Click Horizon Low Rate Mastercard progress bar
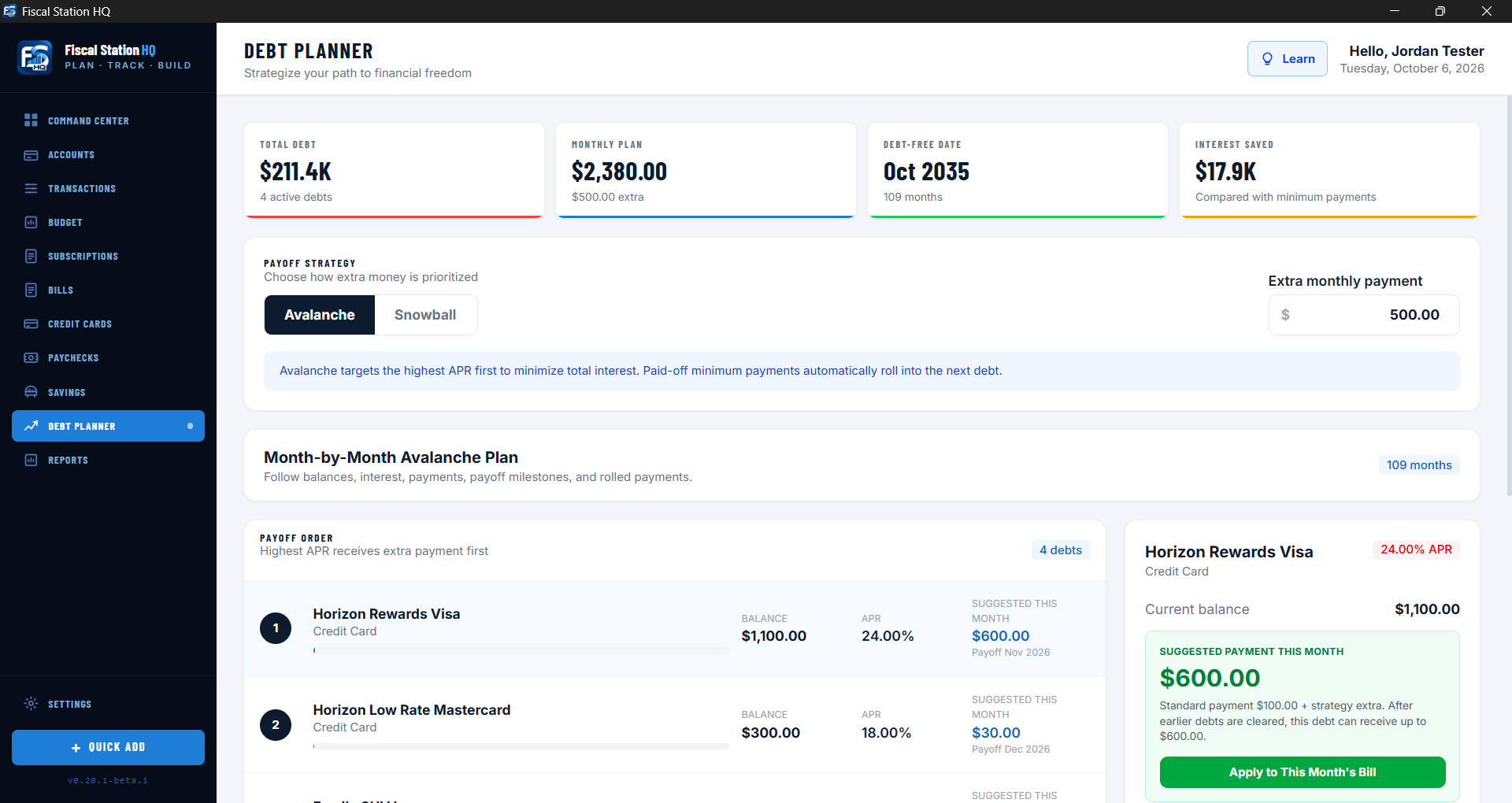 pyautogui.click(x=521, y=746)
